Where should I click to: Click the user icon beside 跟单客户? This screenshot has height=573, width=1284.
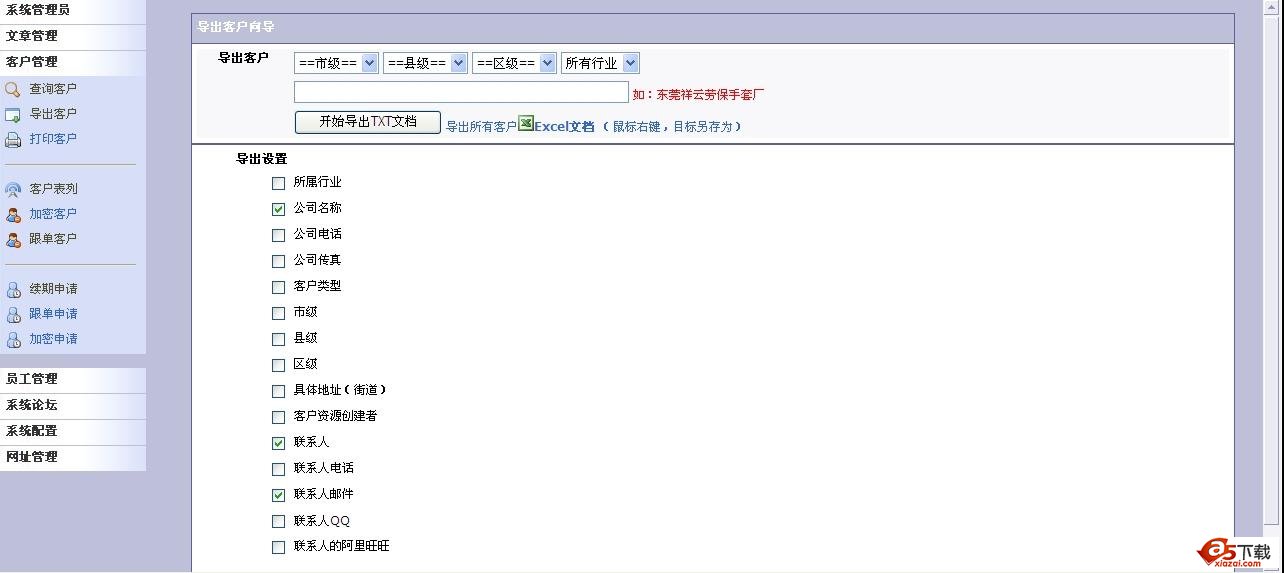[x=13, y=239]
